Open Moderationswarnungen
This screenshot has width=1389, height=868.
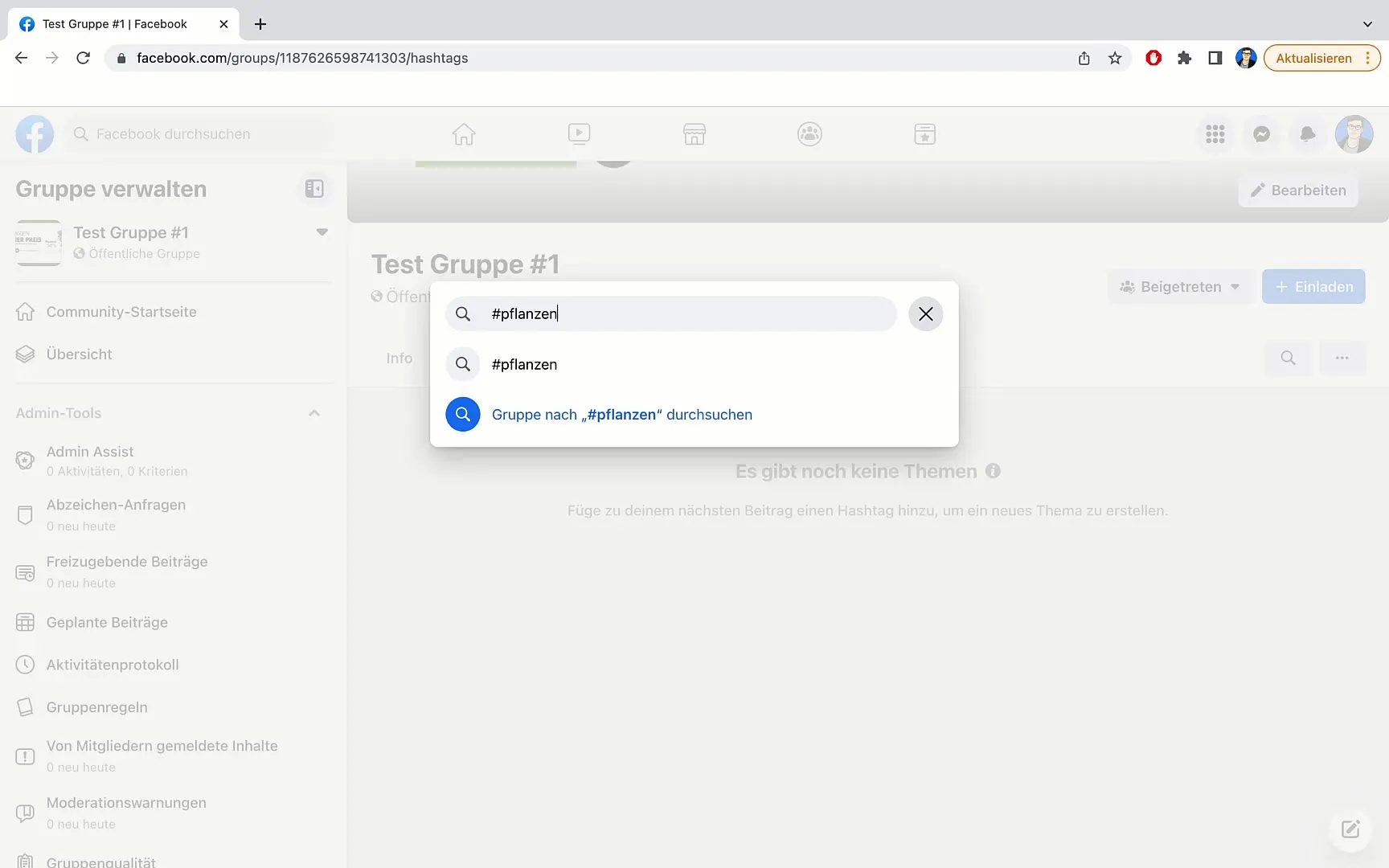pos(172,813)
